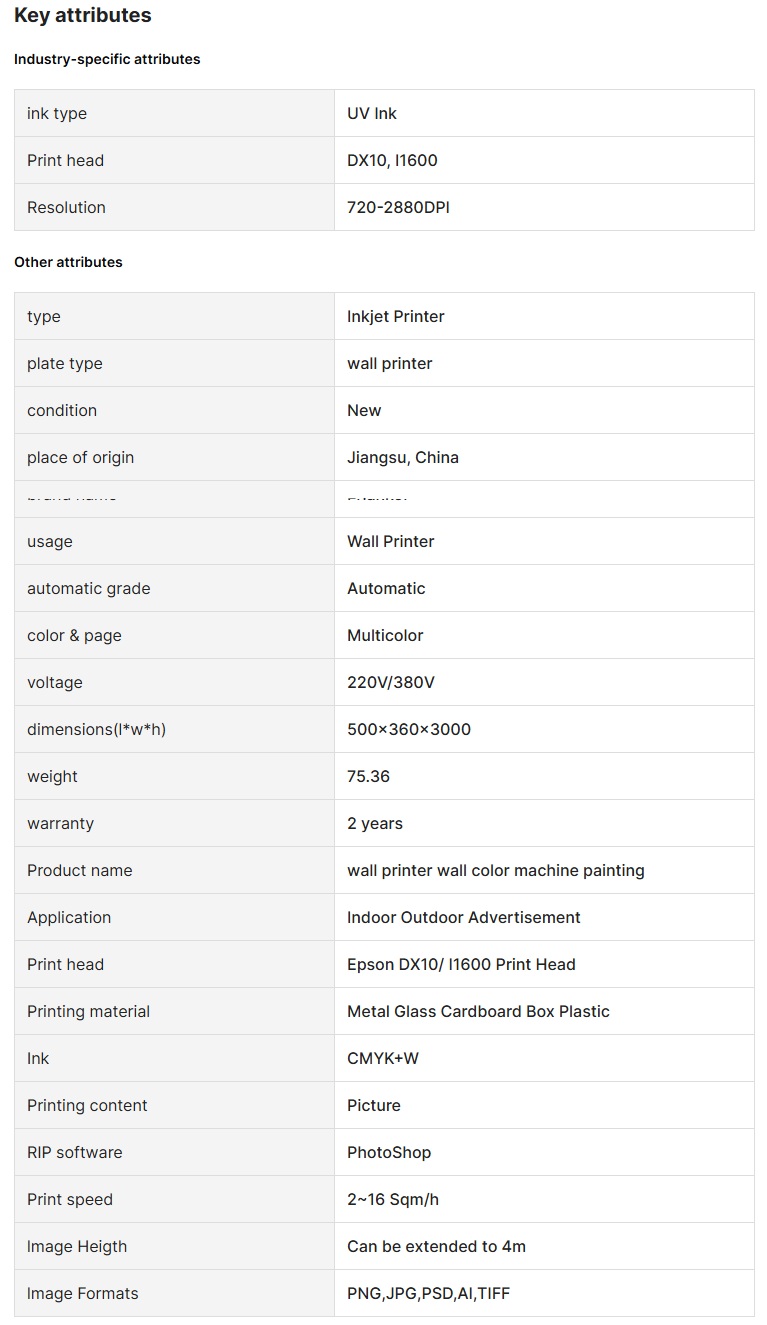Screen dimensions: 767x1325
Task: Select the "PNG,JPG,PSD,AI,TIFF" formats value
Action: [x=428, y=1294]
